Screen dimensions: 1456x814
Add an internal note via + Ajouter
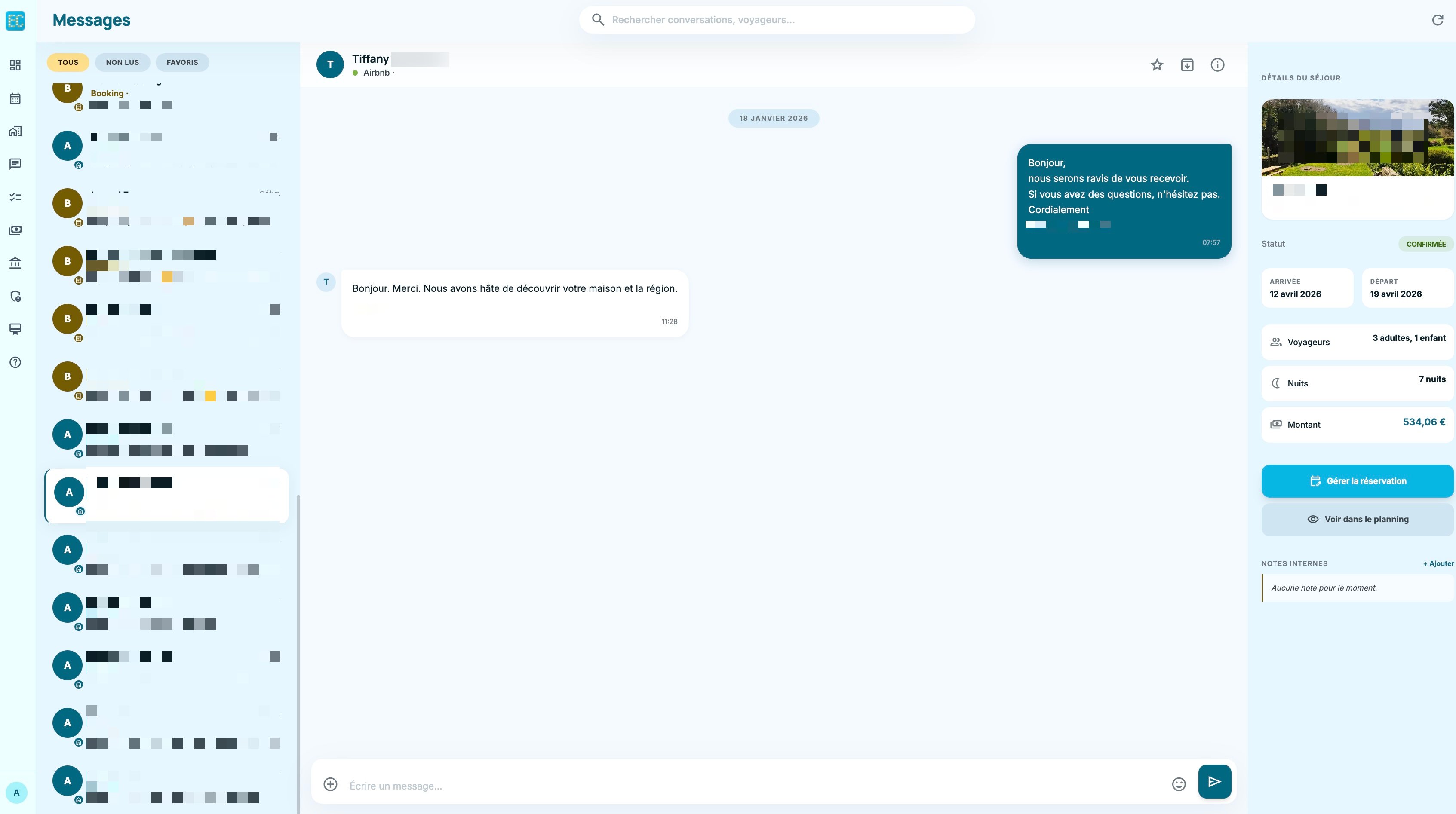(1438, 563)
